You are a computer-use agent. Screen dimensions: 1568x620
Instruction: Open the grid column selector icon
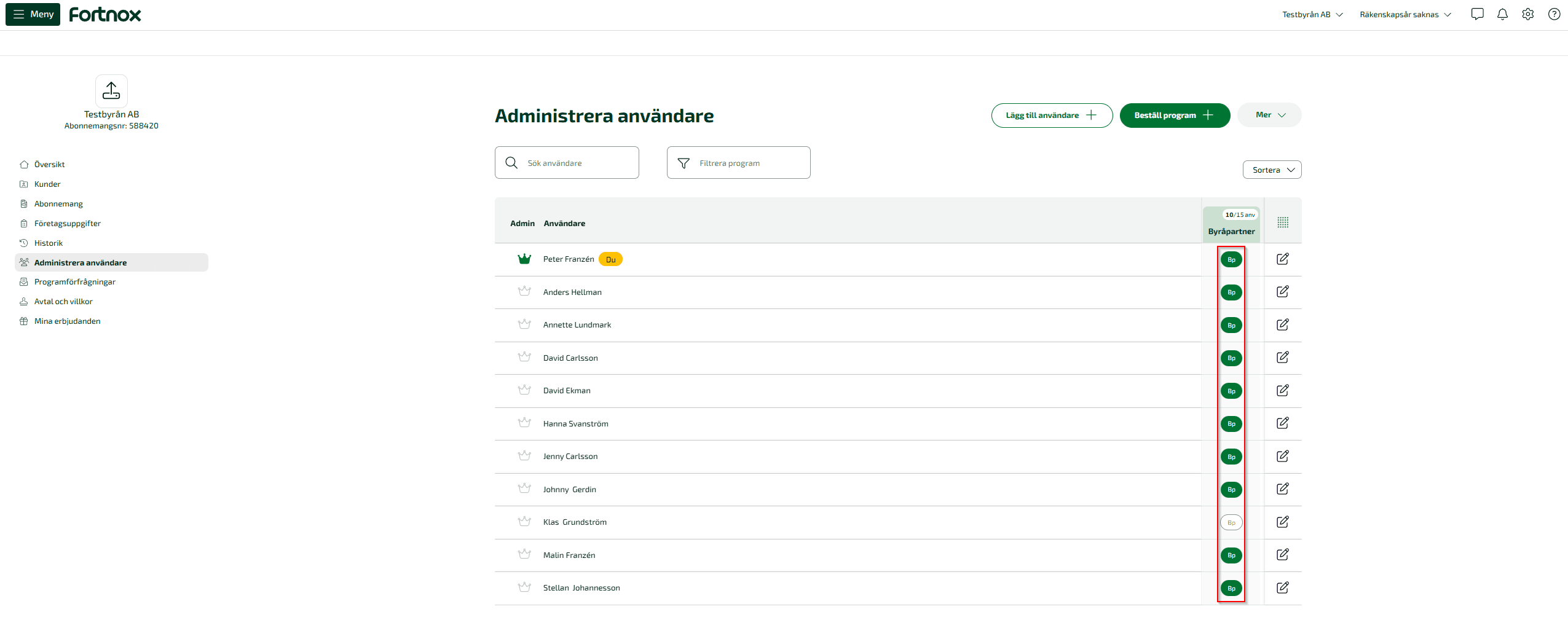click(x=1282, y=222)
